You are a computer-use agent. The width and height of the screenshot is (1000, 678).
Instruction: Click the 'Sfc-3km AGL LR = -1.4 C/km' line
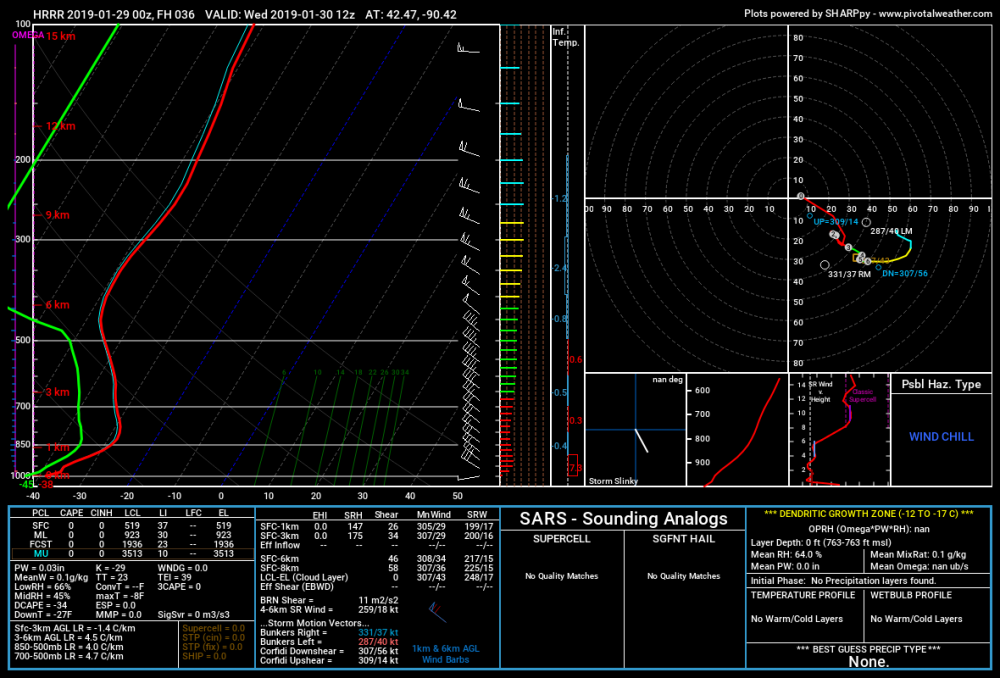click(75, 628)
